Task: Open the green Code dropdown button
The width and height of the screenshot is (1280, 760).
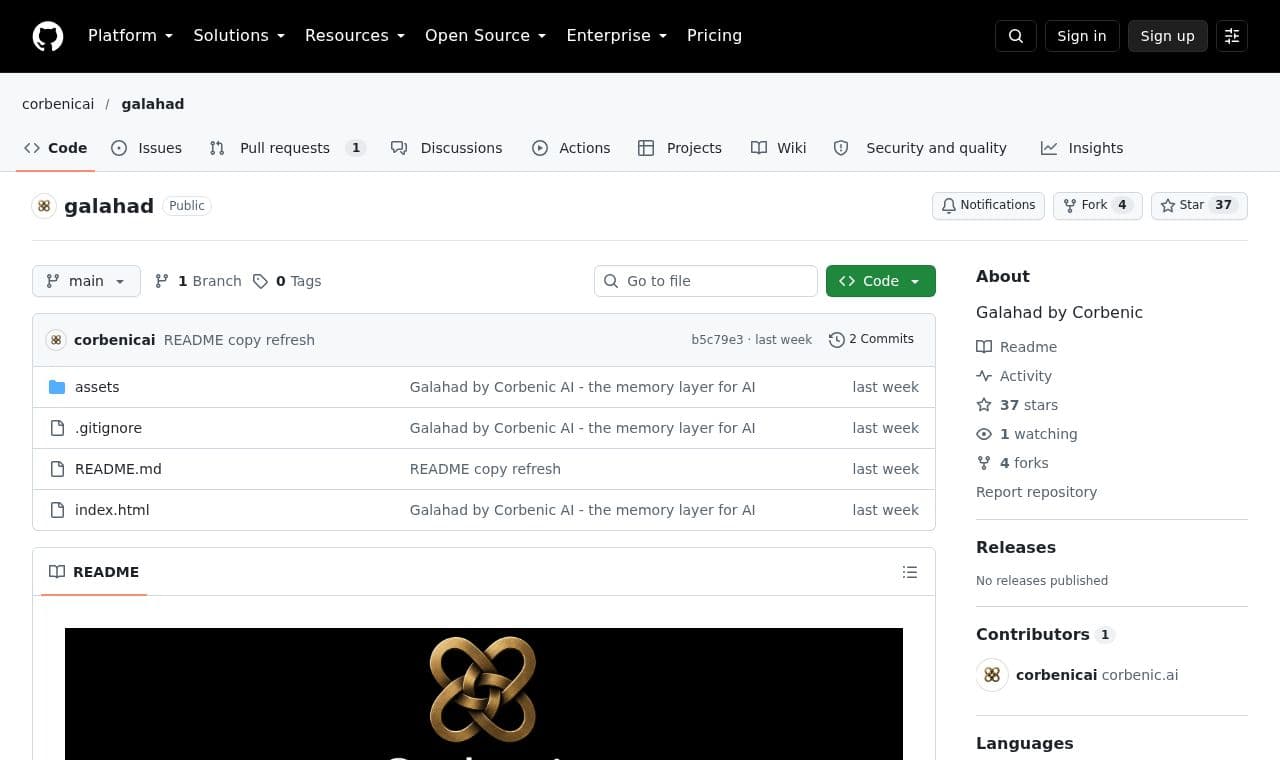Action: (x=881, y=281)
